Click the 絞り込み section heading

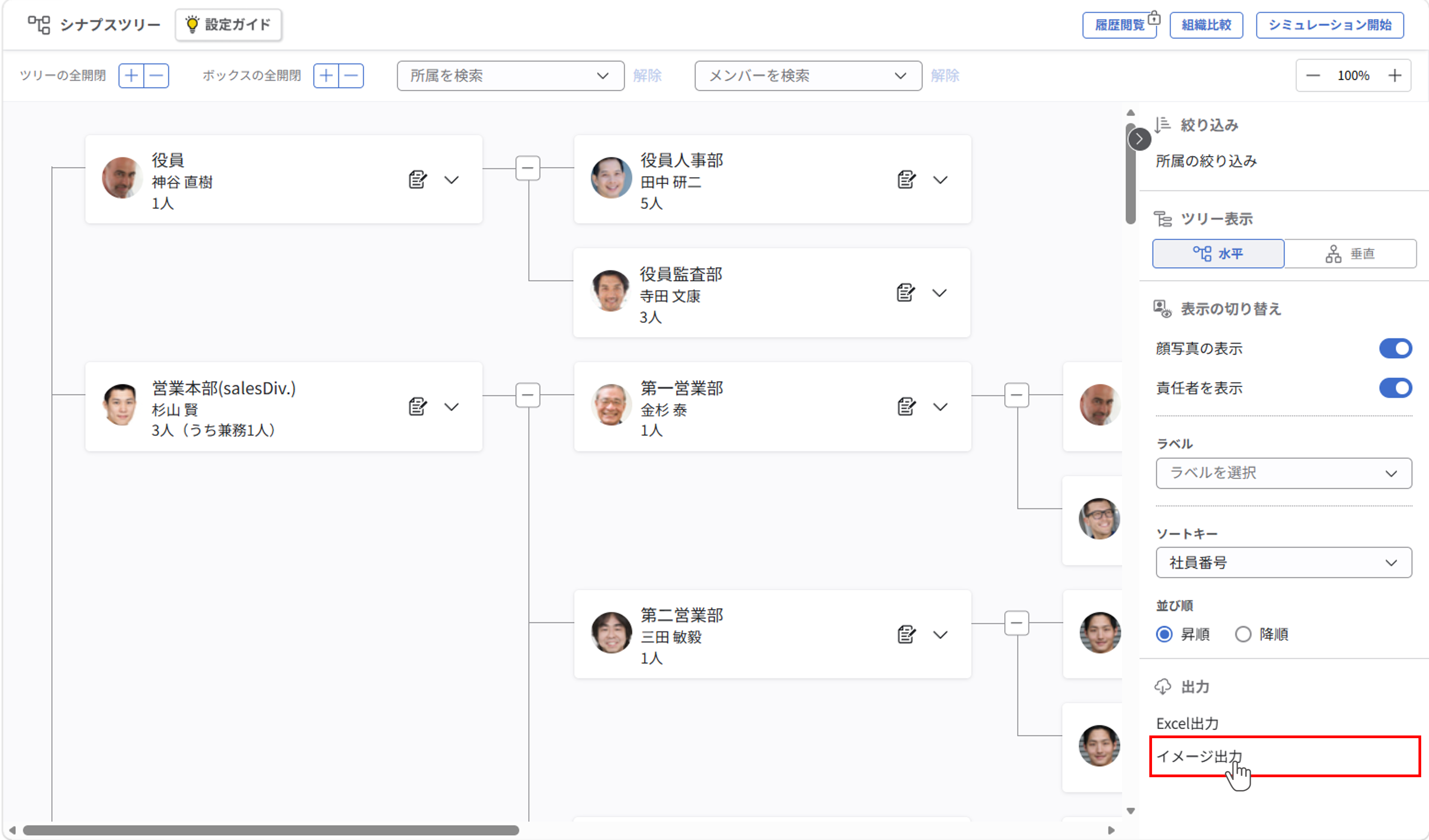tap(1209, 125)
